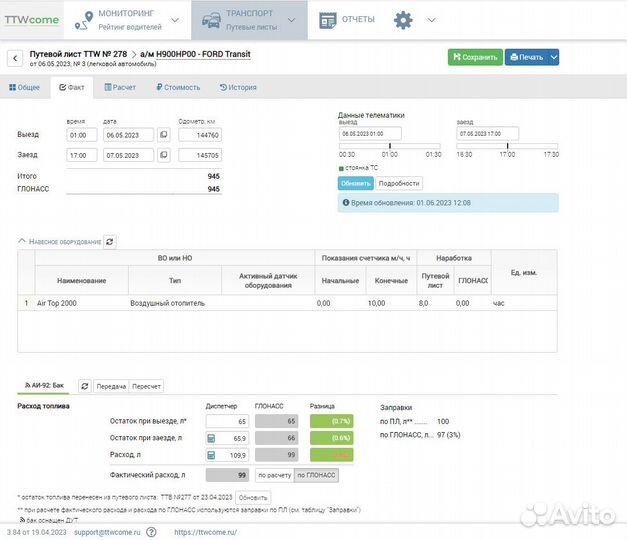
Task: Refresh telematics with Обновить button
Action: (x=355, y=183)
